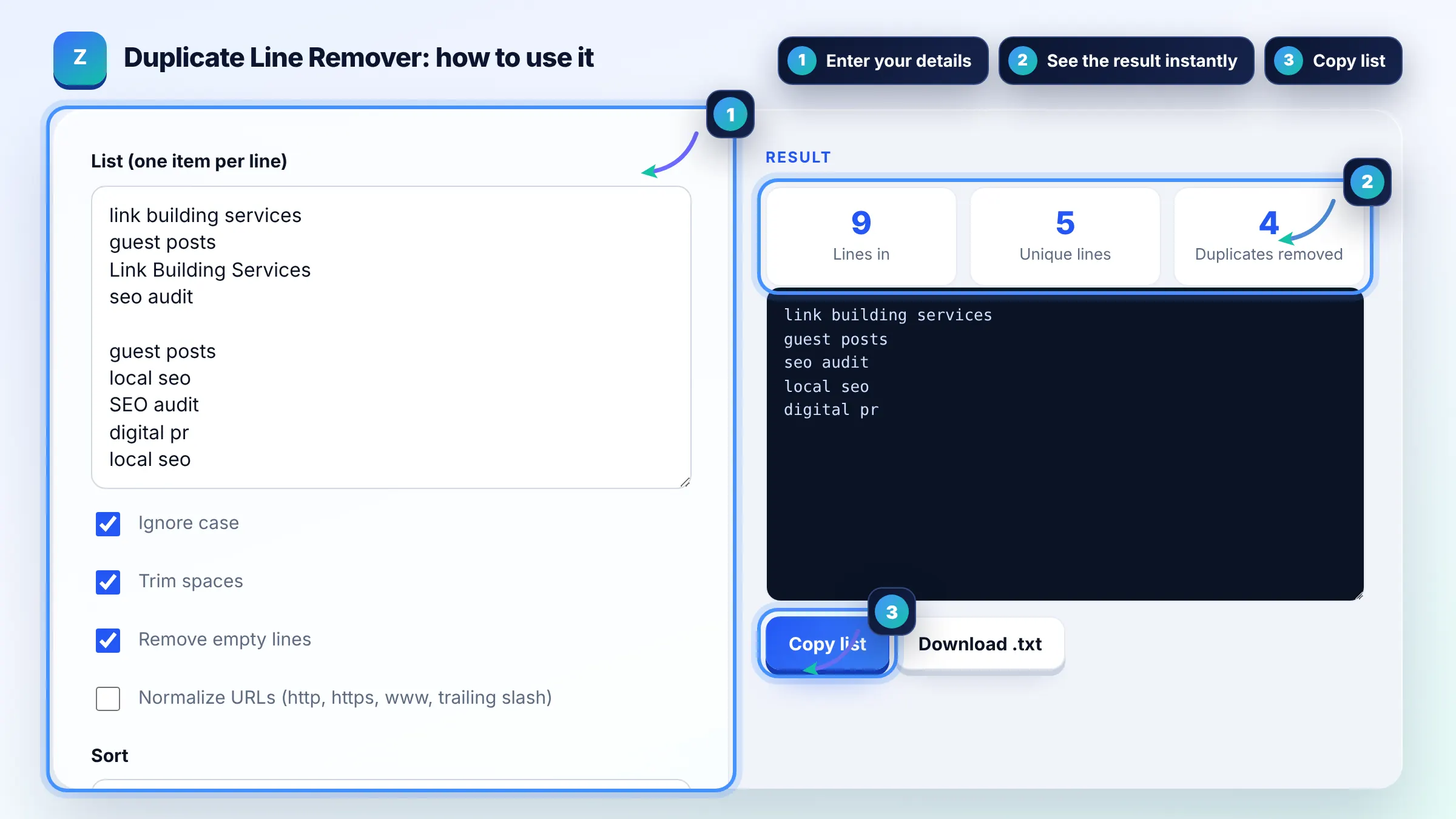
Task: Click inside the list input textarea
Action: point(391,337)
